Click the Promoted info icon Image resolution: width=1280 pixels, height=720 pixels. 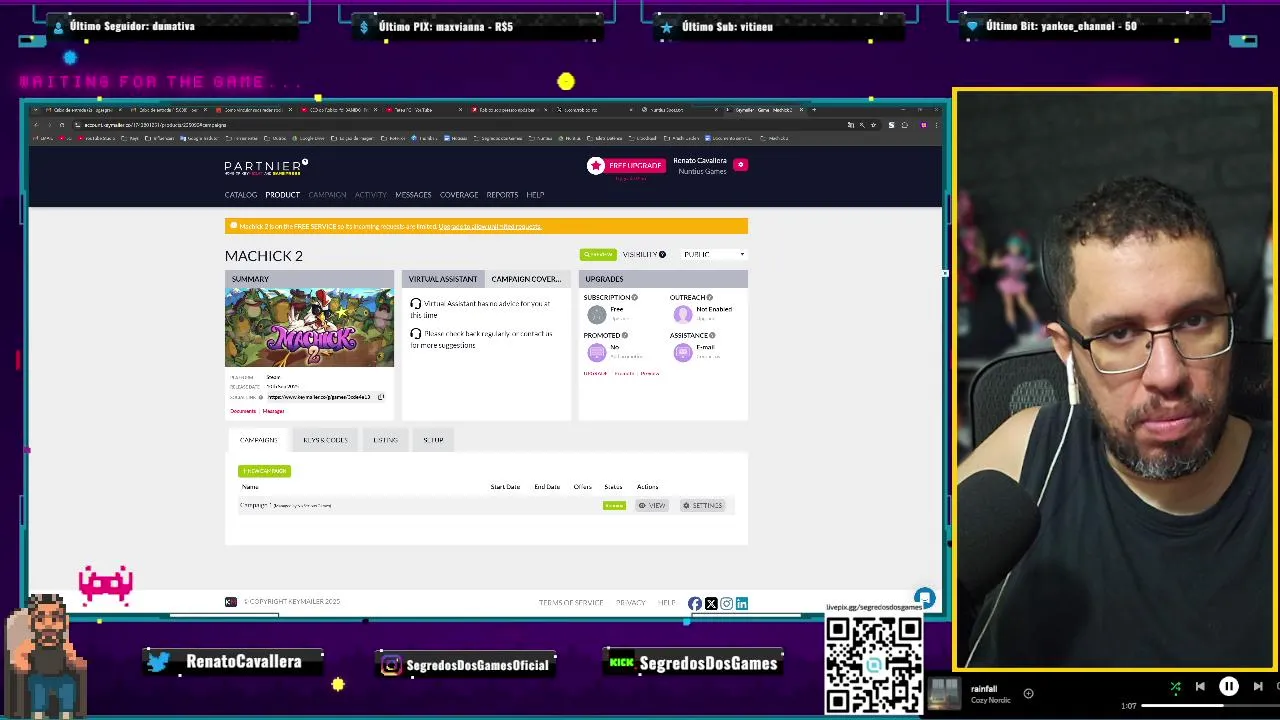(x=625, y=335)
